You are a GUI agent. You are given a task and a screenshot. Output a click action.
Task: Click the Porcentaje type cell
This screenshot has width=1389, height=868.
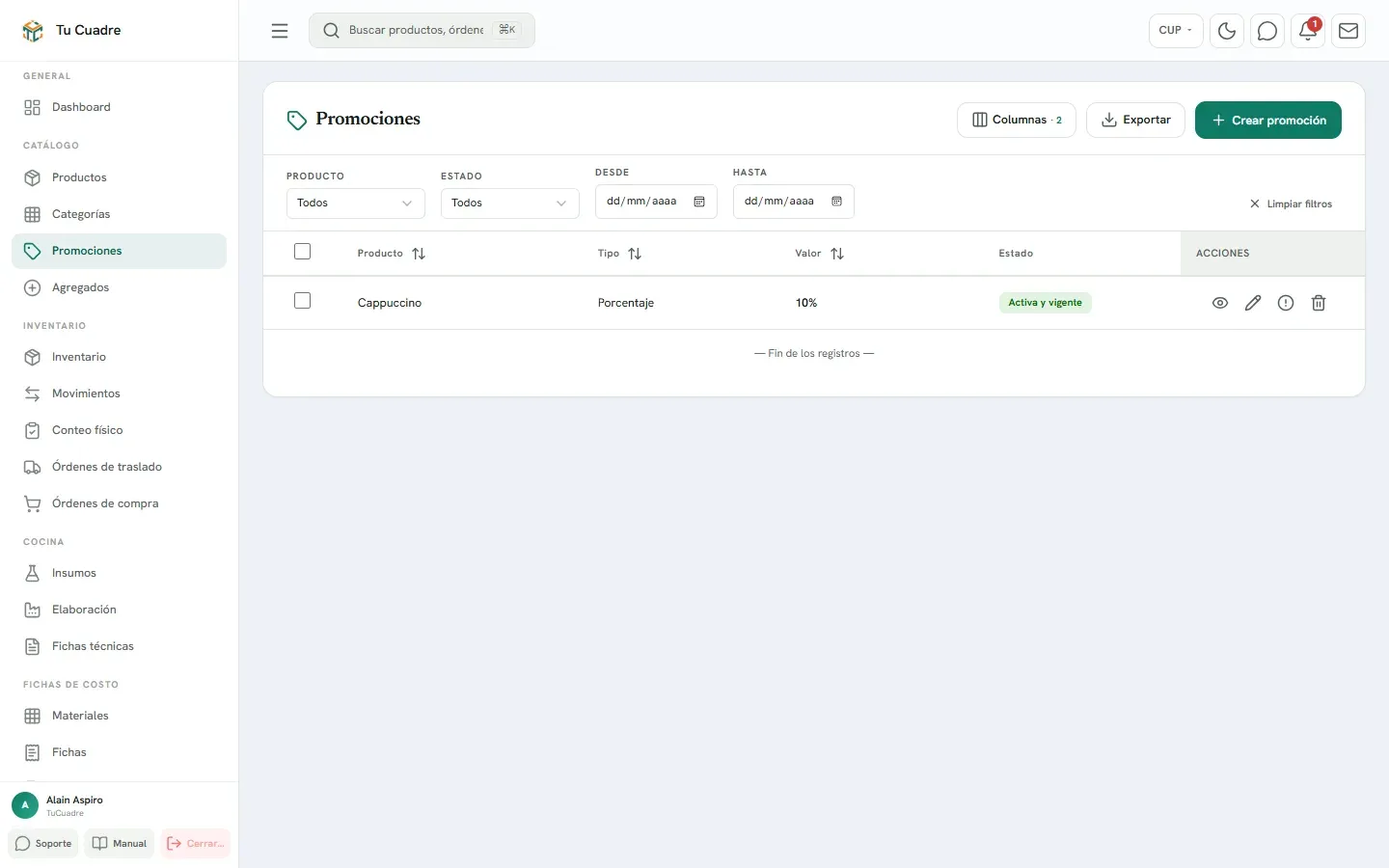(626, 303)
